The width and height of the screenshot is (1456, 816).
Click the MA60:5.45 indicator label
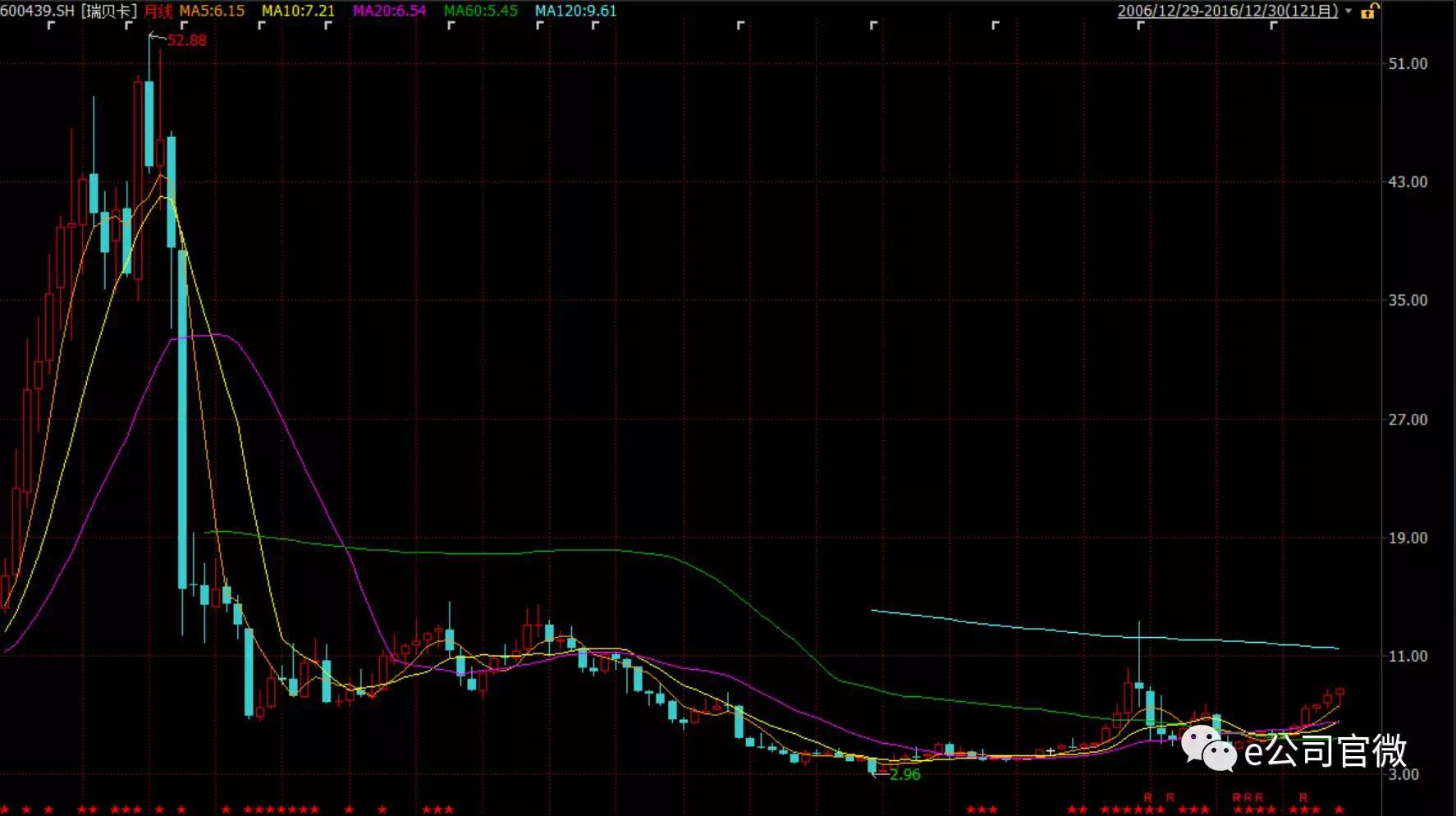(x=480, y=11)
